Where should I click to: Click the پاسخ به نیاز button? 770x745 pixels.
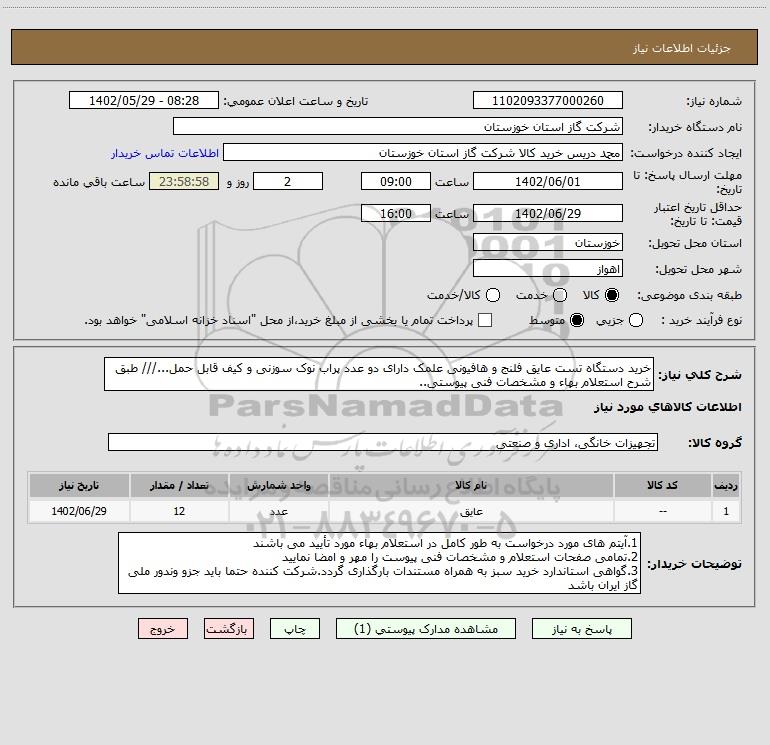[x=581, y=629]
